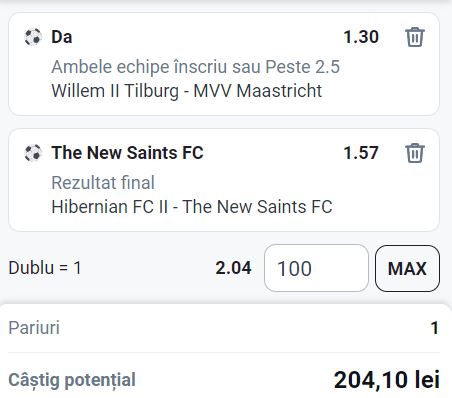
Task: Click the football icon beside The New Saints FC
Action: click(x=33, y=153)
